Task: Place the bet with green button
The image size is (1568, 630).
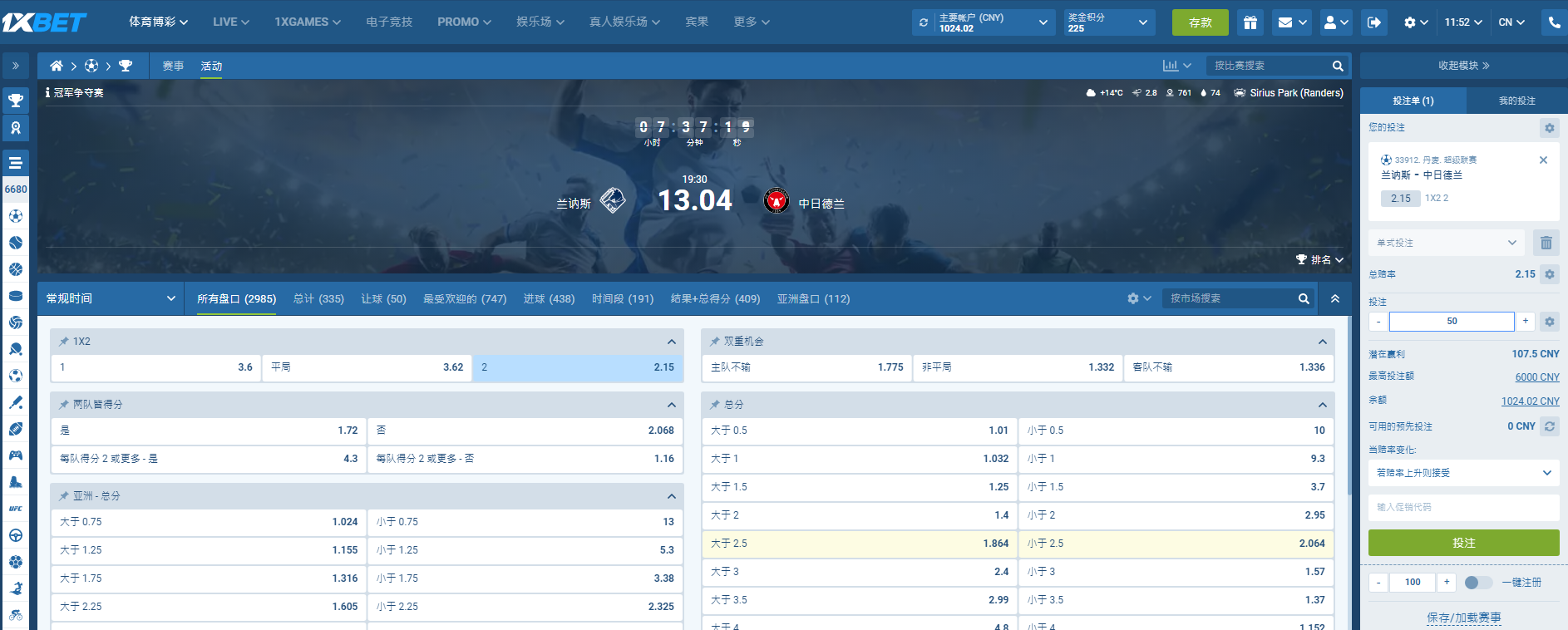Action: (x=1463, y=543)
